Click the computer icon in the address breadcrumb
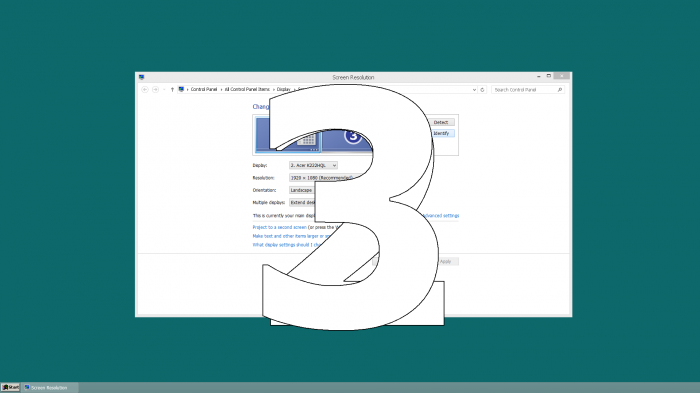700x393 pixels. tap(181, 89)
